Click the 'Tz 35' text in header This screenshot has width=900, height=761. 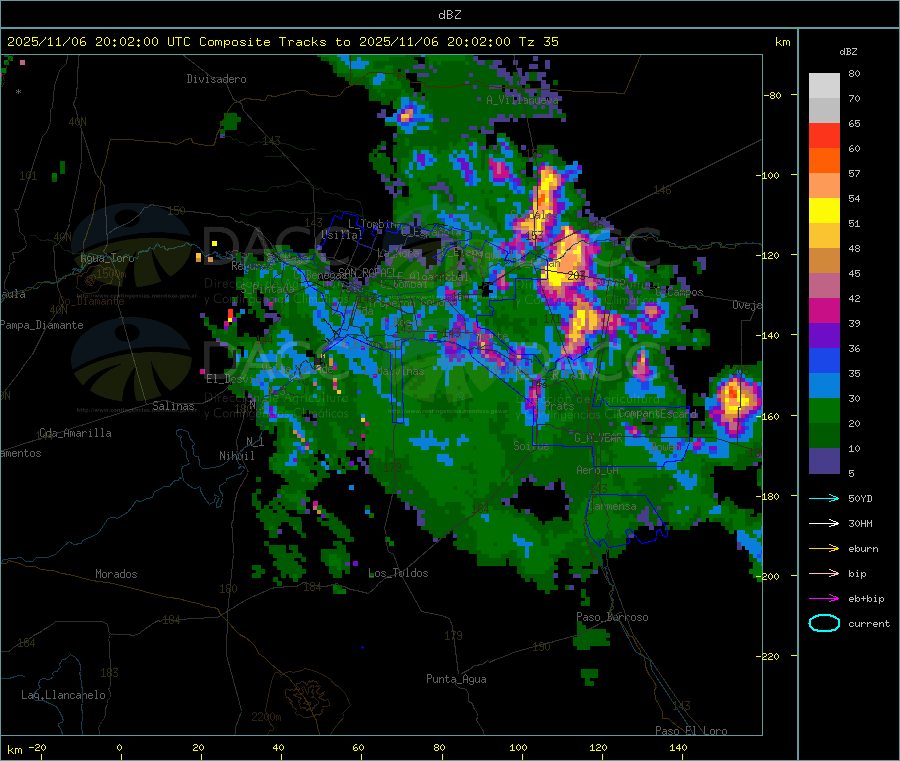[x=538, y=42]
